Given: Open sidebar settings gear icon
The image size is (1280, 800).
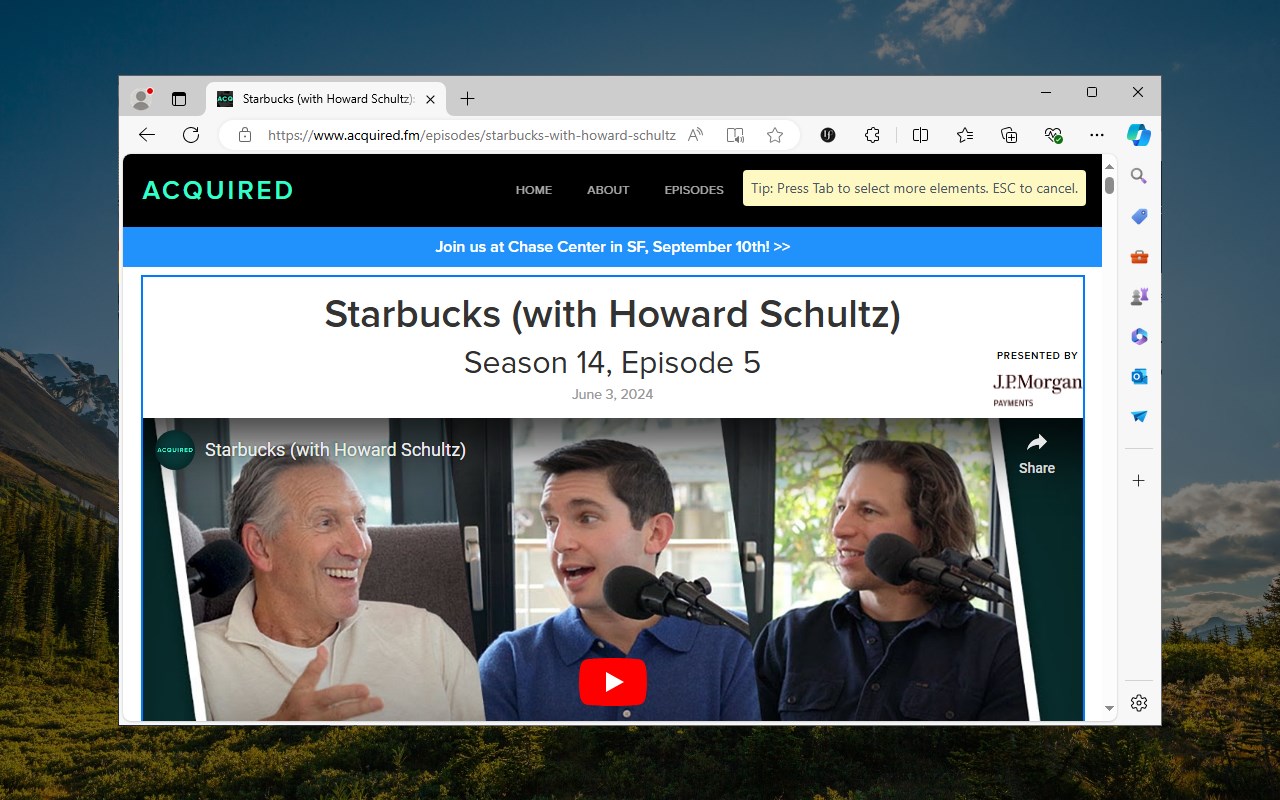Looking at the screenshot, I should (x=1139, y=703).
